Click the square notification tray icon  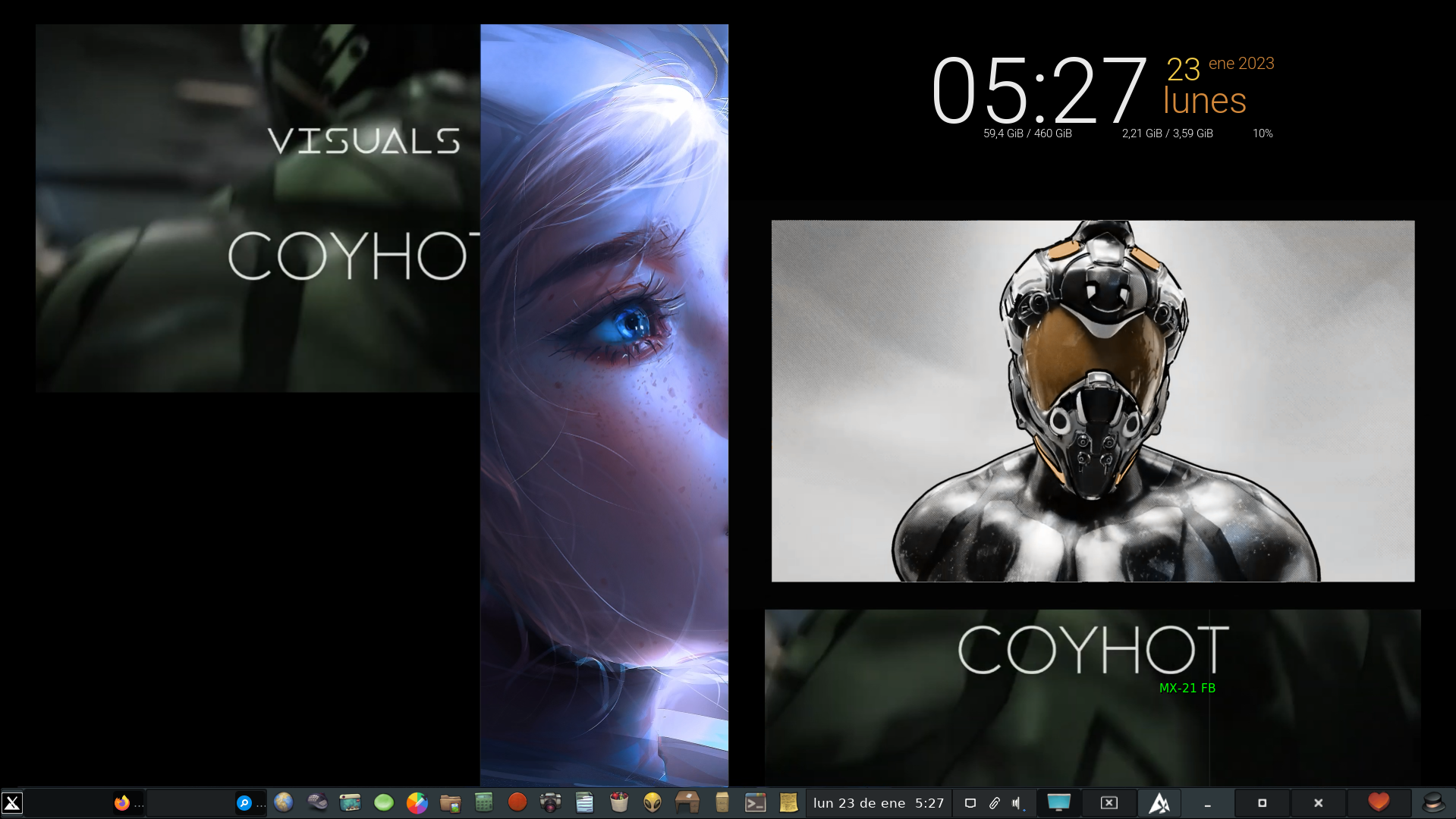pyautogui.click(x=970, y=803)
